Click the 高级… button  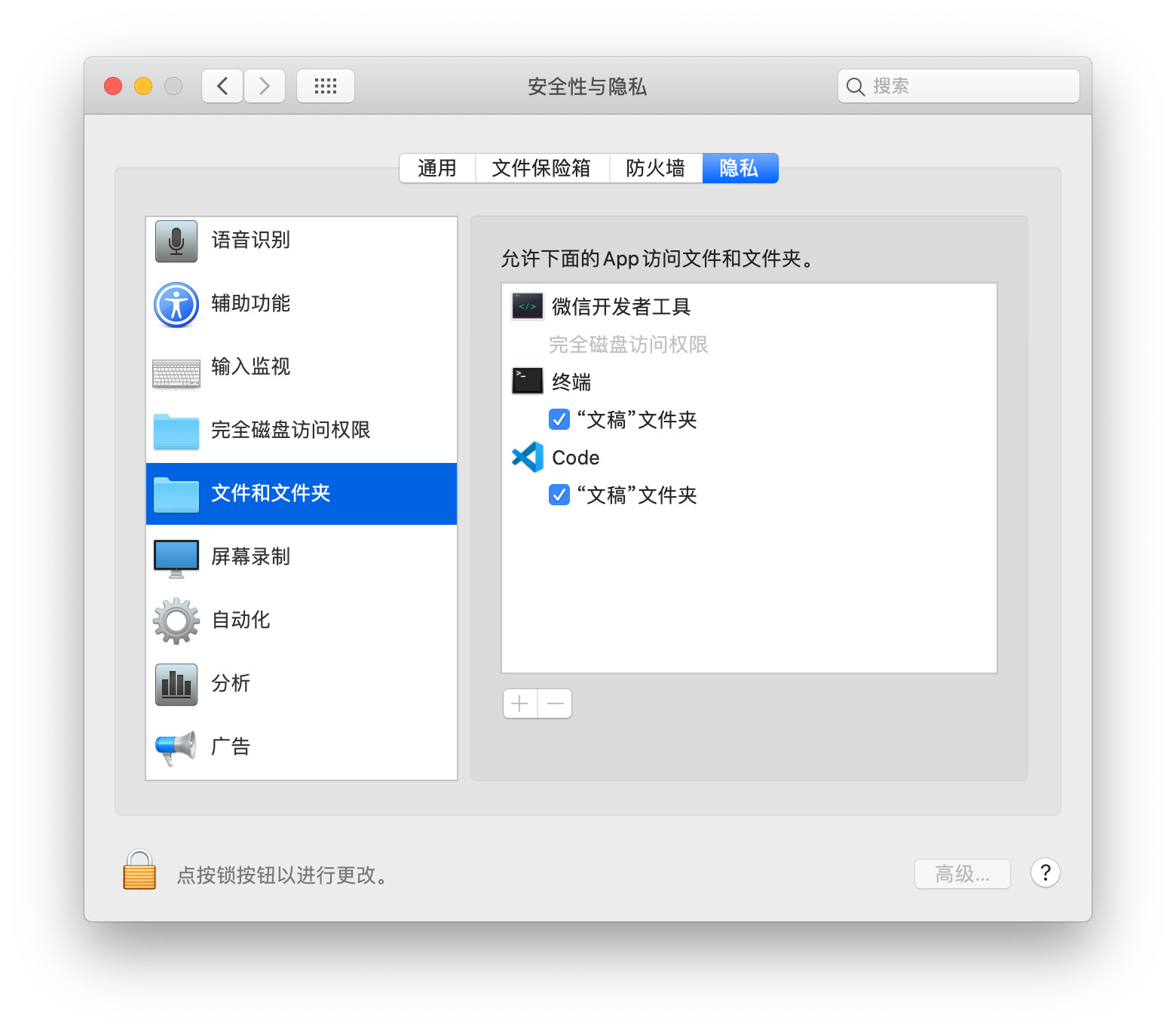[x=963, y=874]
